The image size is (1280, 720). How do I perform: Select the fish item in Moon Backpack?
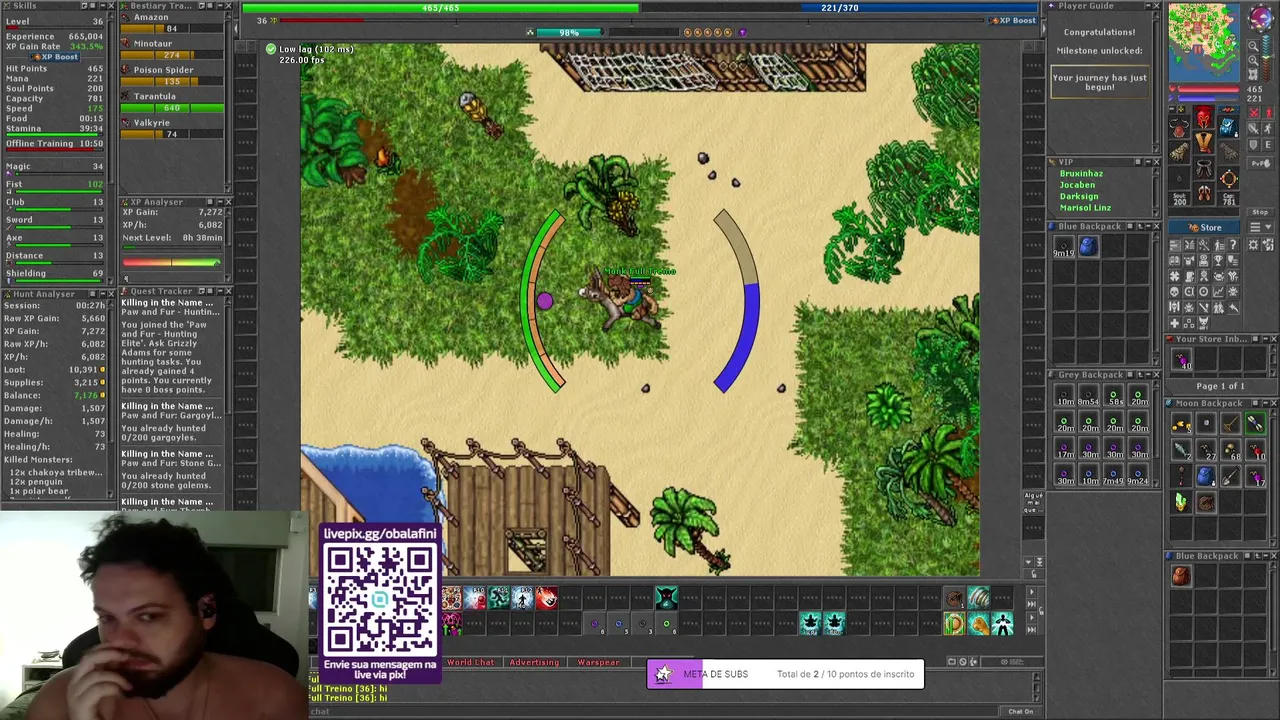tap(1181, 449)
